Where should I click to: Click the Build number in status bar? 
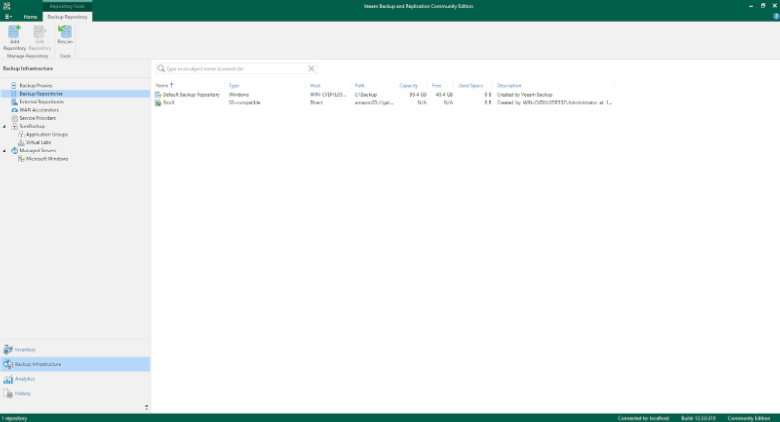click(x=698, y=418)
